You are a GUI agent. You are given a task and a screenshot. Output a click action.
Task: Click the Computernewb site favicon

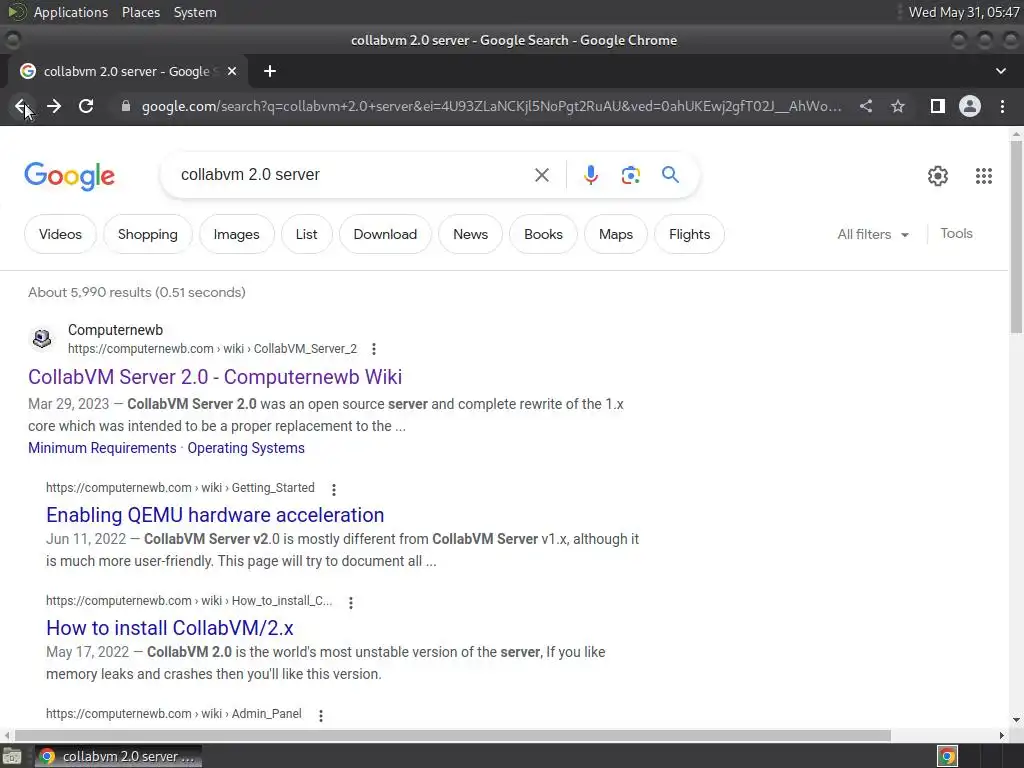click(x=42, y=338)
